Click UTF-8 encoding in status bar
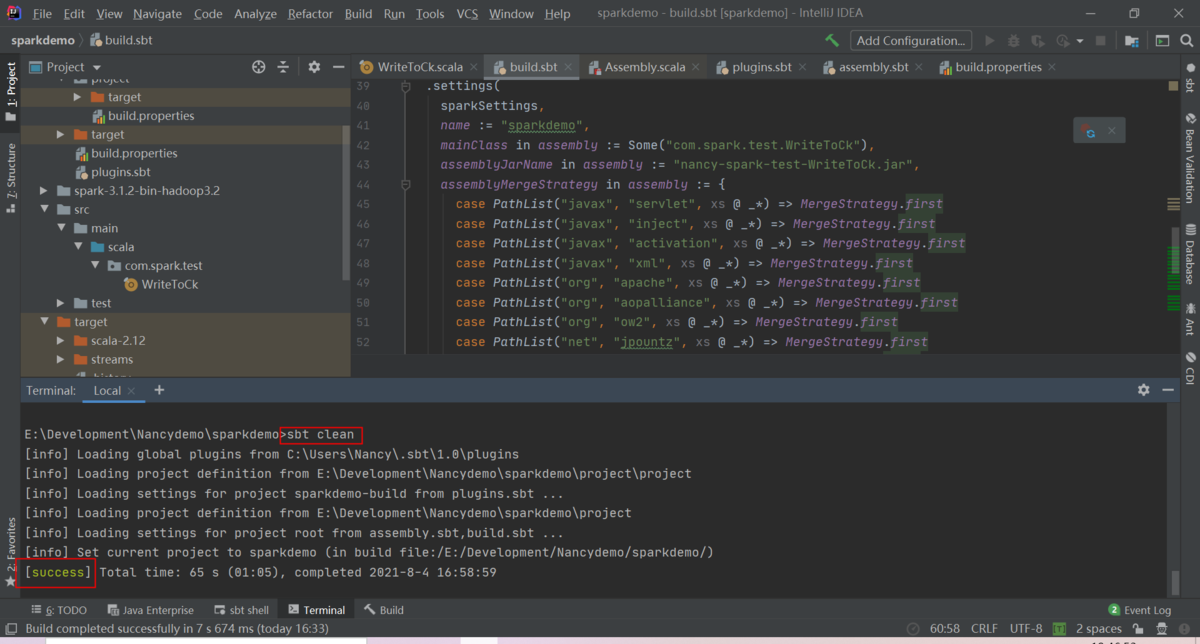Viewport: 1200px width, 644px height. [x=1025, y=628]
